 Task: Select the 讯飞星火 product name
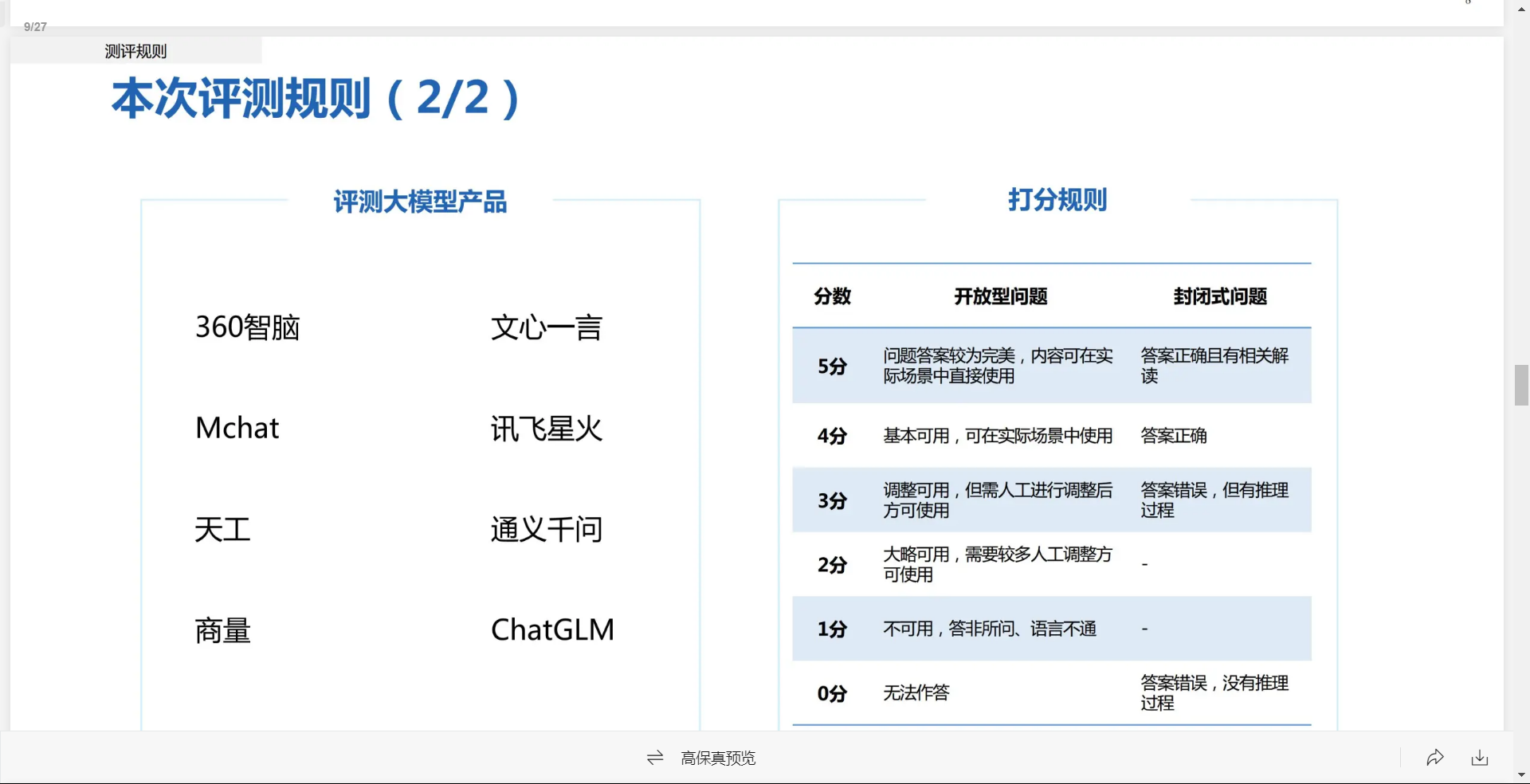coord(546,429)
